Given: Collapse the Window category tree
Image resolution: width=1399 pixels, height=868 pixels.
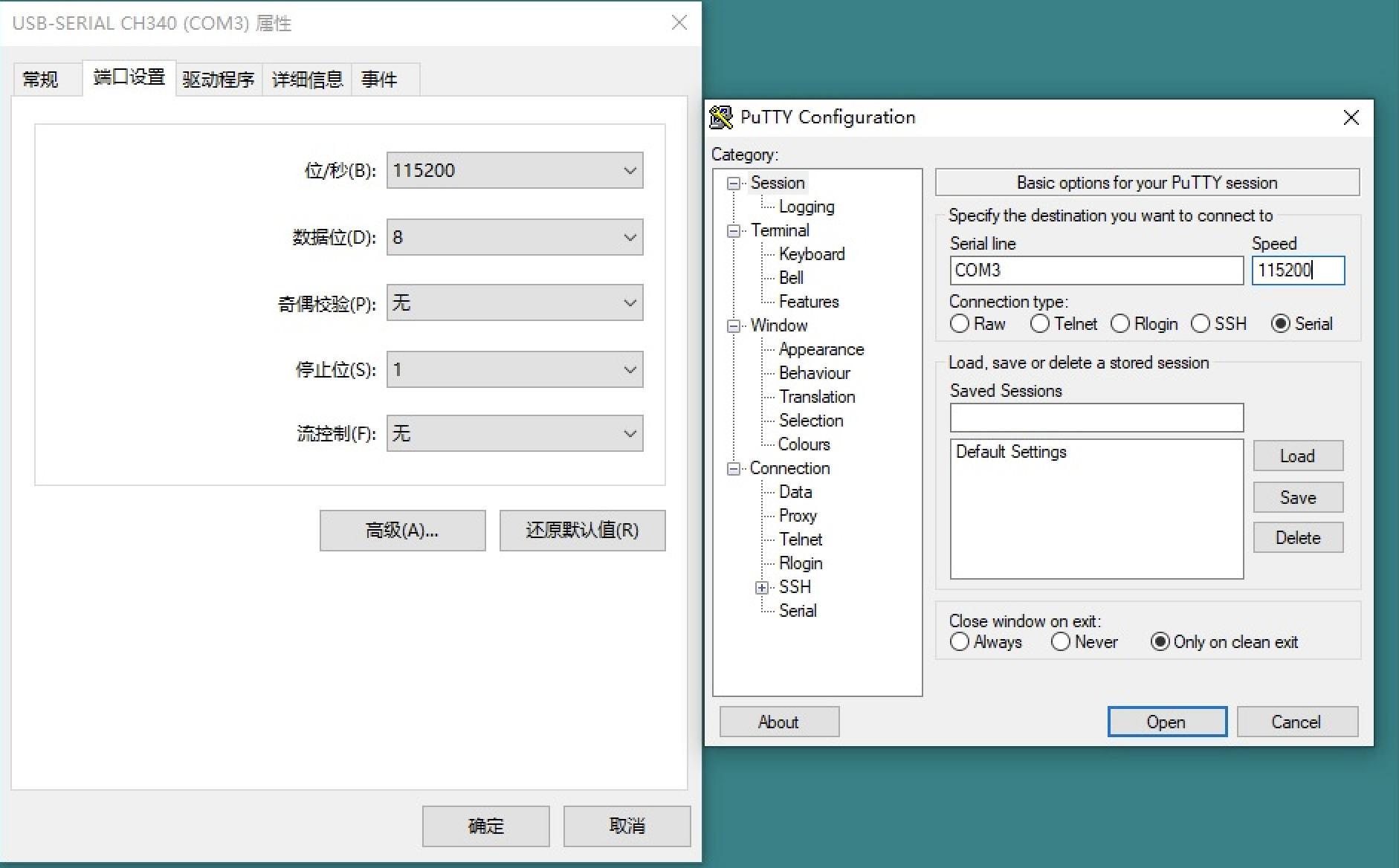Looking at the screenshot, I should pyautogui.click(x=734, y=325).
